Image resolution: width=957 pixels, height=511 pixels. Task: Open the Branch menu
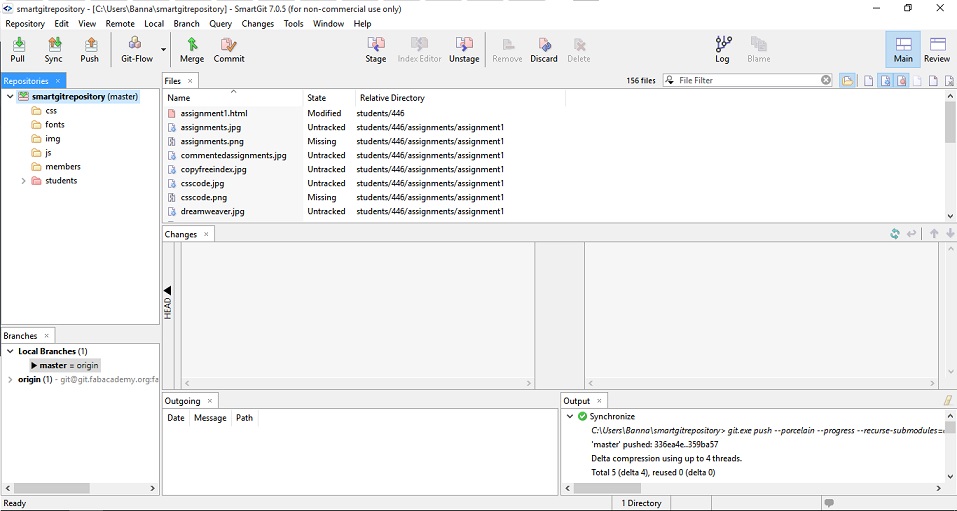(x=186, y=24)
